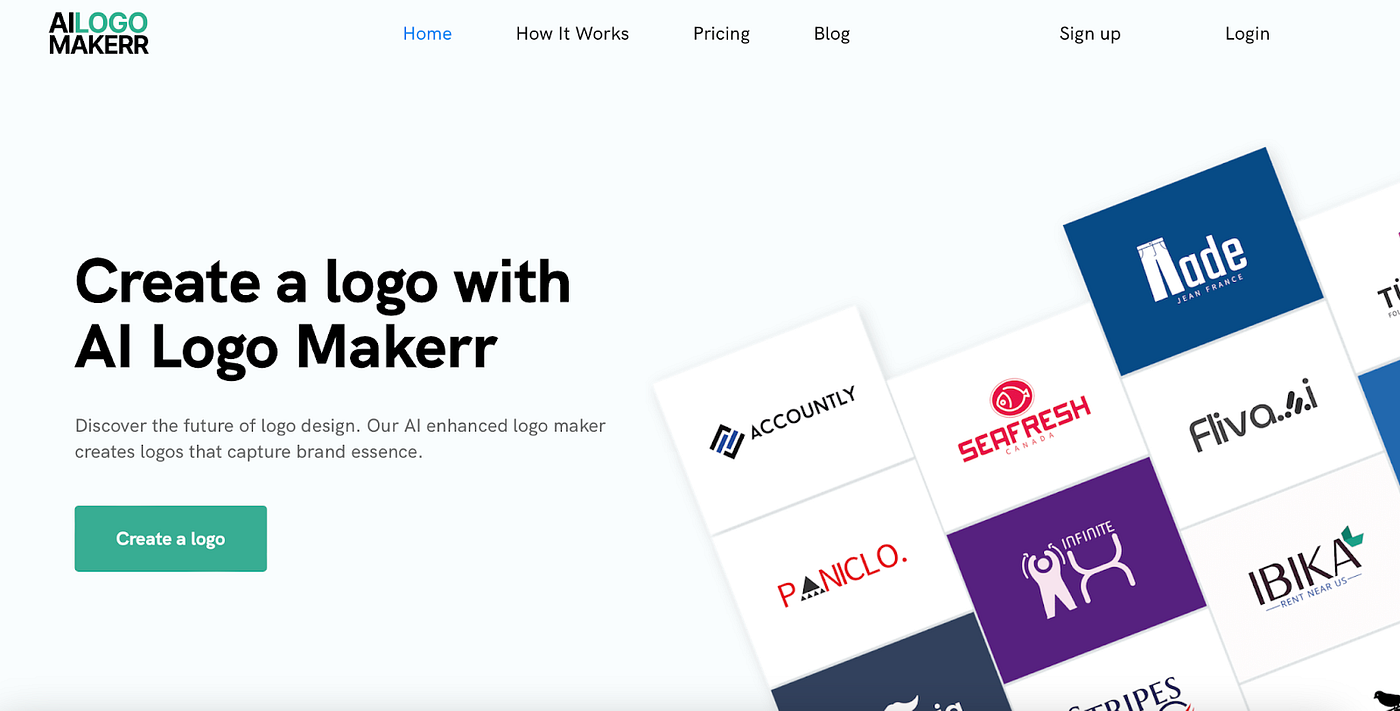Open the Home menu item
The width and height of the screenshot is (1400, 711).
[427, 33]
